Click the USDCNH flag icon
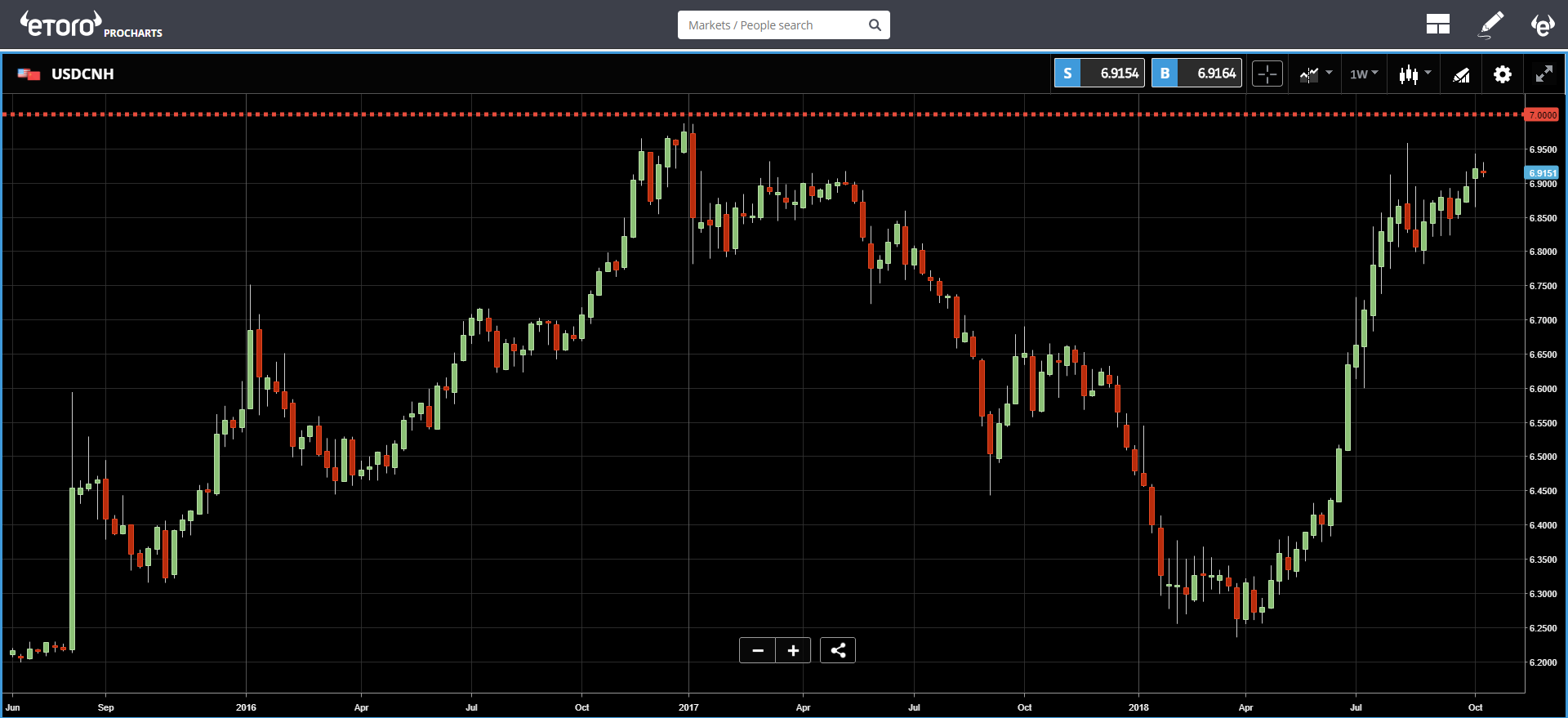1568x718 pixels. pyautogui.click(x=29, y=74)
